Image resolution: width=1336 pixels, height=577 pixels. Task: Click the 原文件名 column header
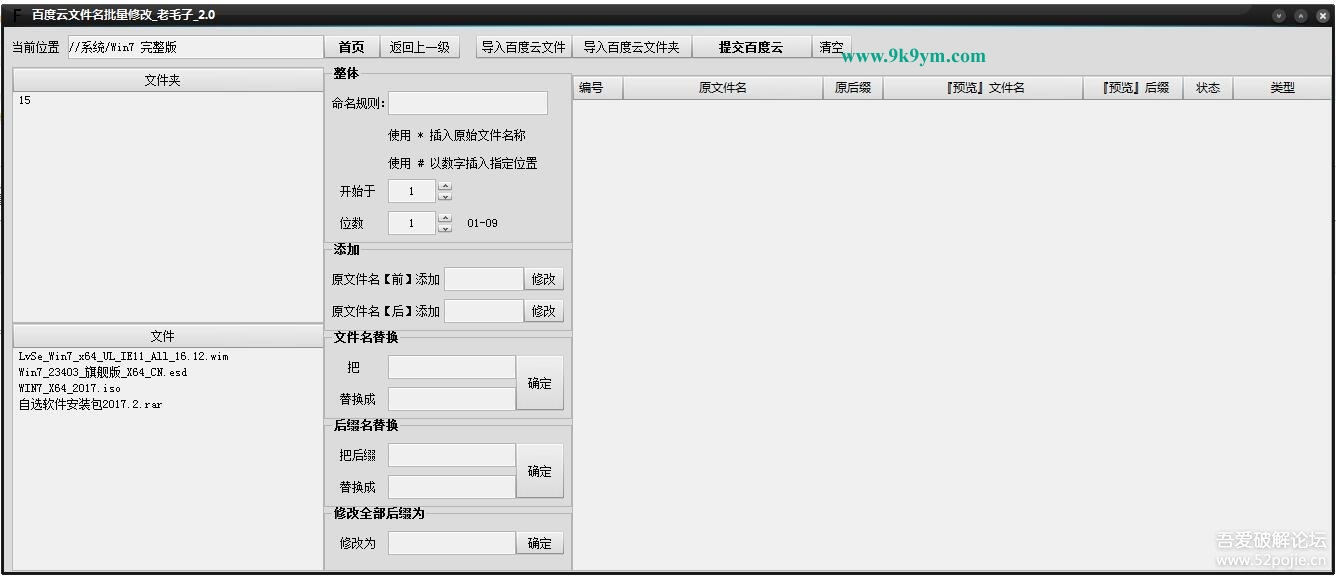point(723,88)
